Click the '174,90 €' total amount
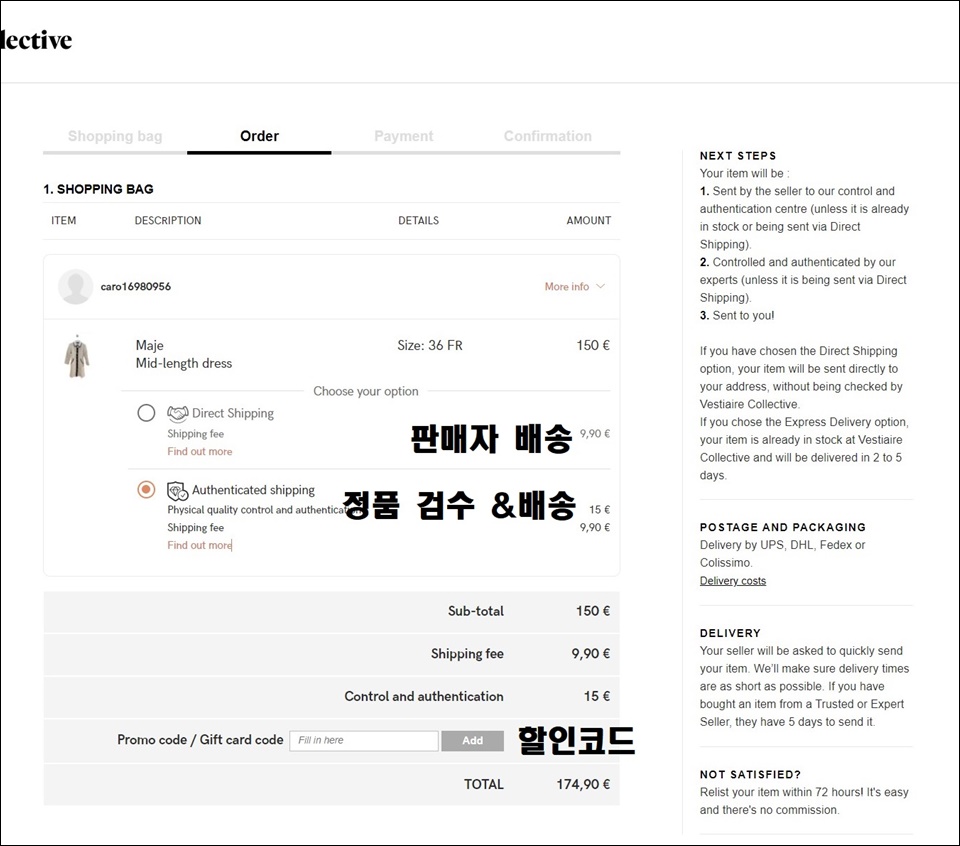 pyautogui.click(x=583, y=785)
